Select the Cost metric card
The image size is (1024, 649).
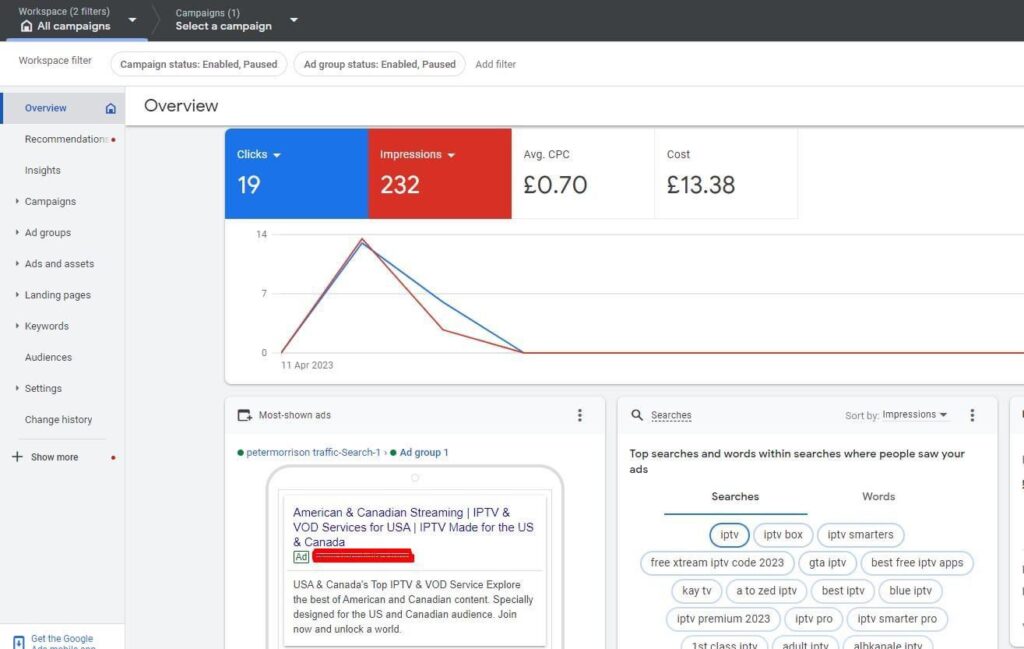click(726, 174)
